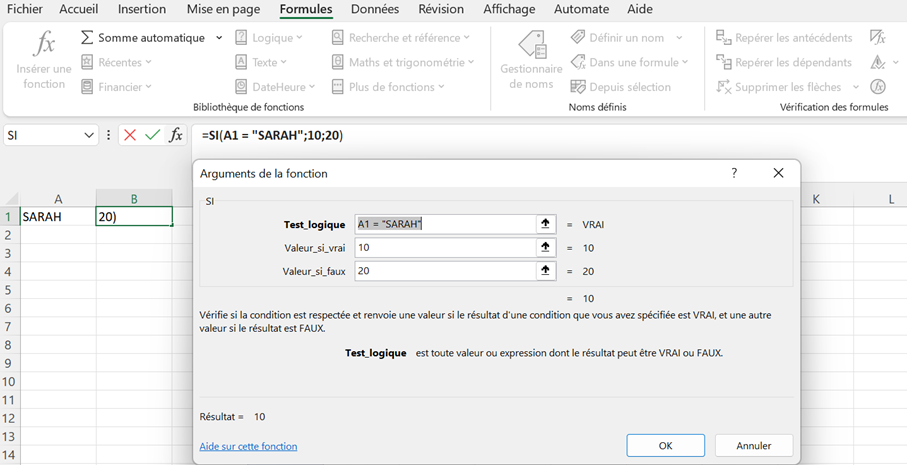
Task: Switch to the Affichage tab
Action: point(509,9)
